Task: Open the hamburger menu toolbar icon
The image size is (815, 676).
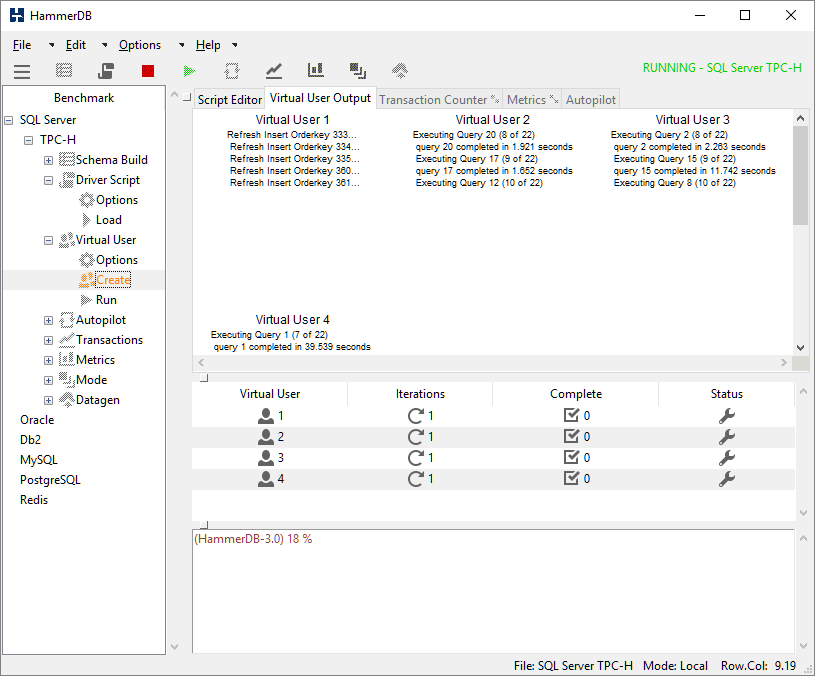Action: pyautogui.click(x=22, y=71)
